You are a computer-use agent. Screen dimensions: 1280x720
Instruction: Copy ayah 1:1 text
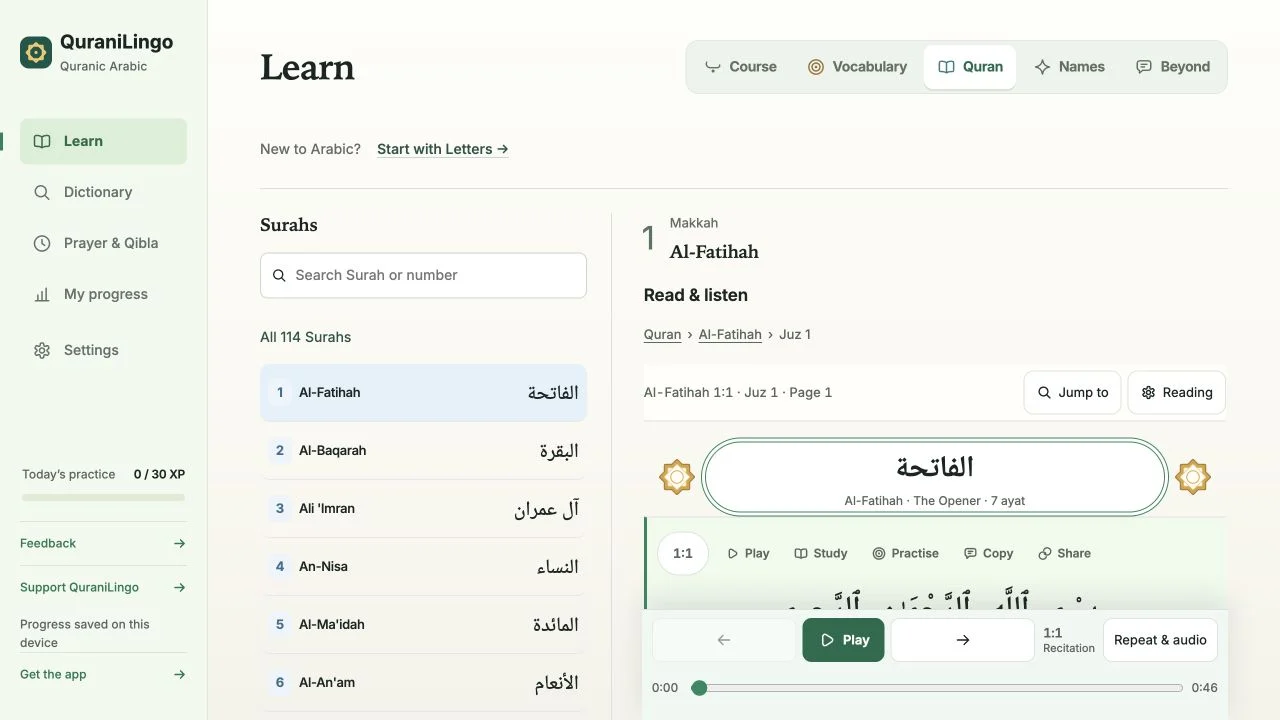pos(989,553)
